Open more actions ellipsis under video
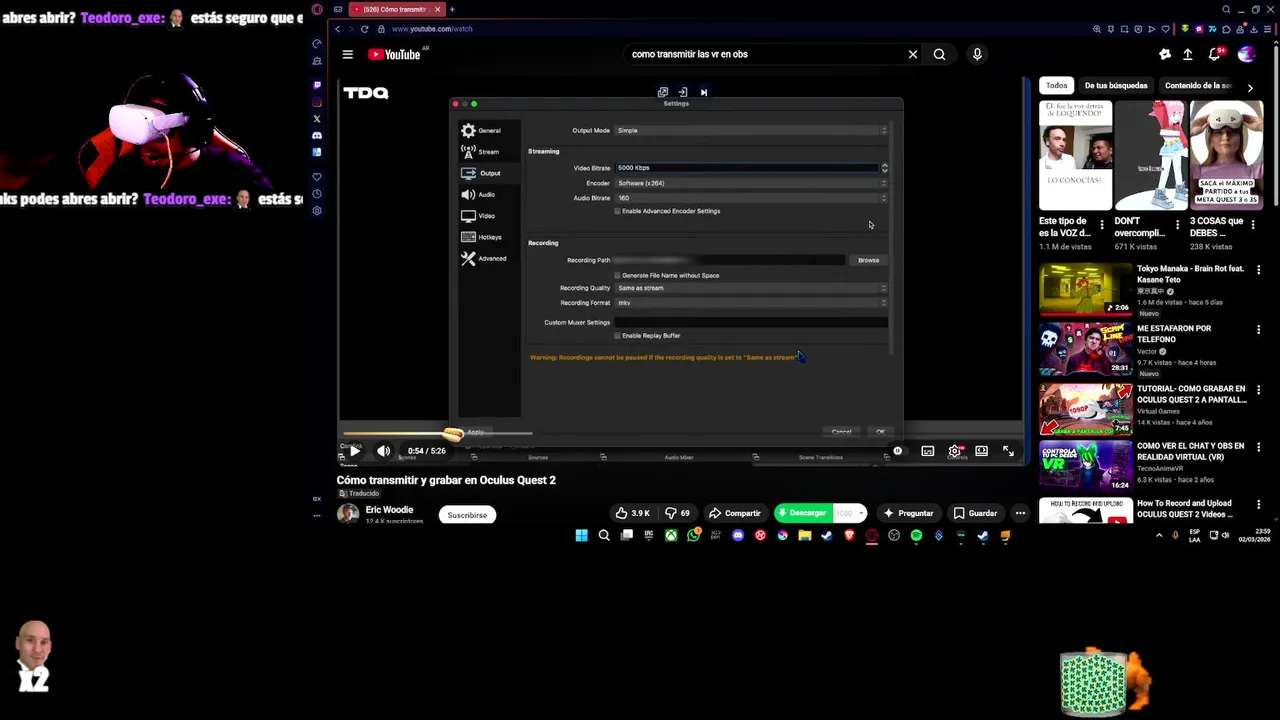Image resolution: width=1280 pixels, height=720 pixels. coord(1020,513)
